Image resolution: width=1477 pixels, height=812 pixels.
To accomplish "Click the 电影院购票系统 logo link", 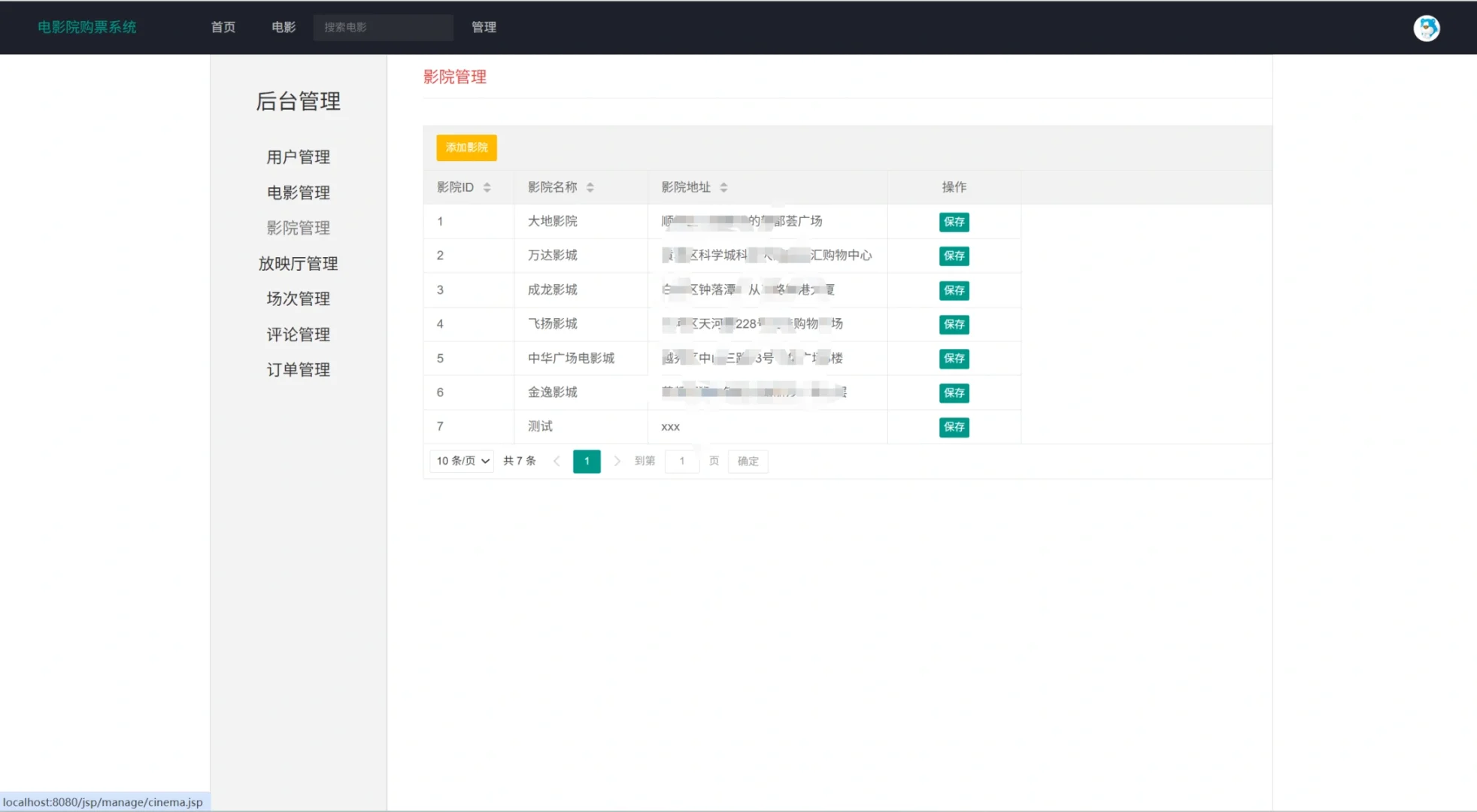I will click(x=86, y=27).
